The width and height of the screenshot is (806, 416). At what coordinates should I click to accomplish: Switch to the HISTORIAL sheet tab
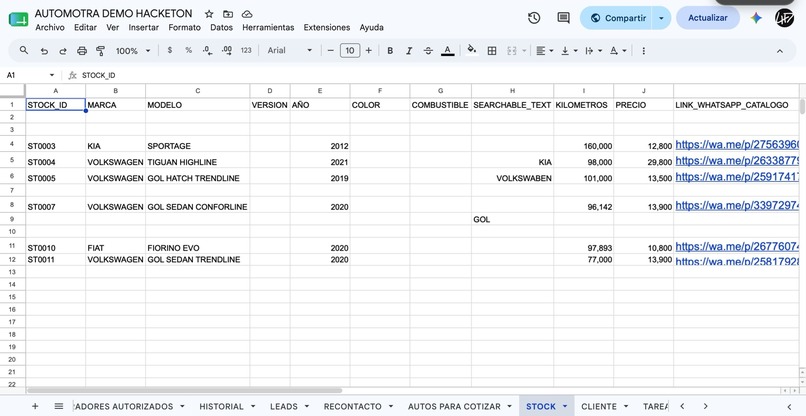point(222,406)
